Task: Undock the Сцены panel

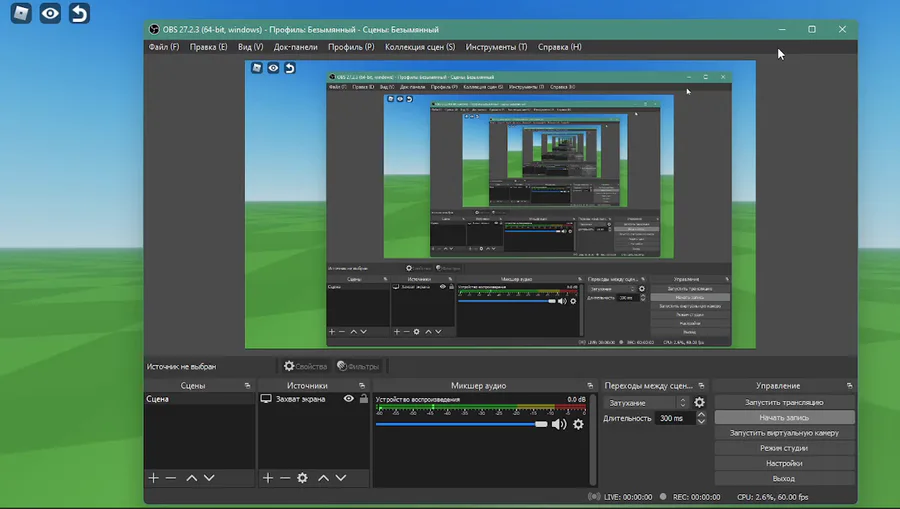Action: [x=247, y=386]
